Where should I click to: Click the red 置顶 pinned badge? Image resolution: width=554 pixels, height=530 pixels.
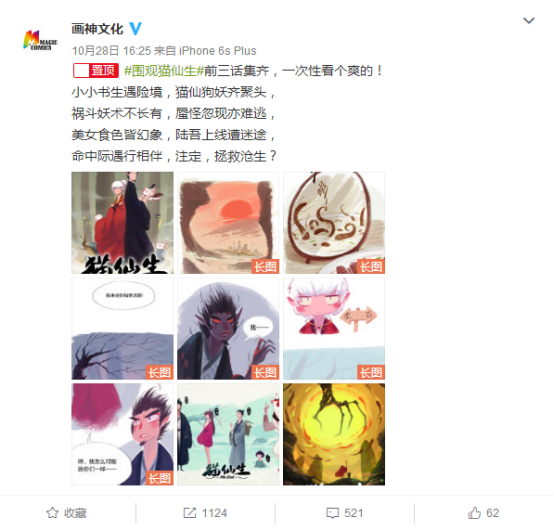[96, 71]
